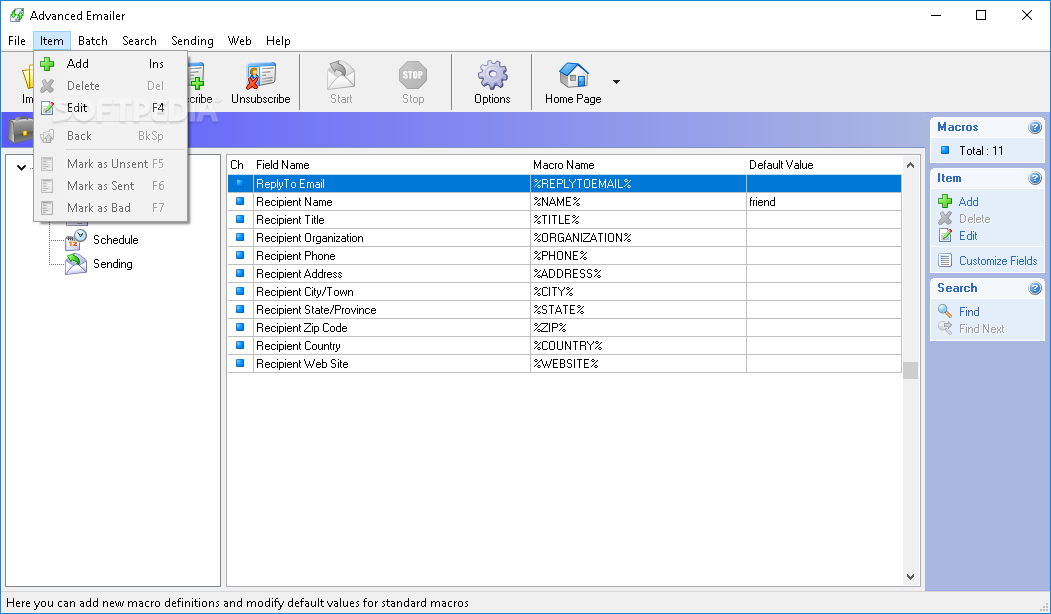Toggle checkbox for Recipient Zip Code row
The image size is (1051, 614).
[239, 328]
